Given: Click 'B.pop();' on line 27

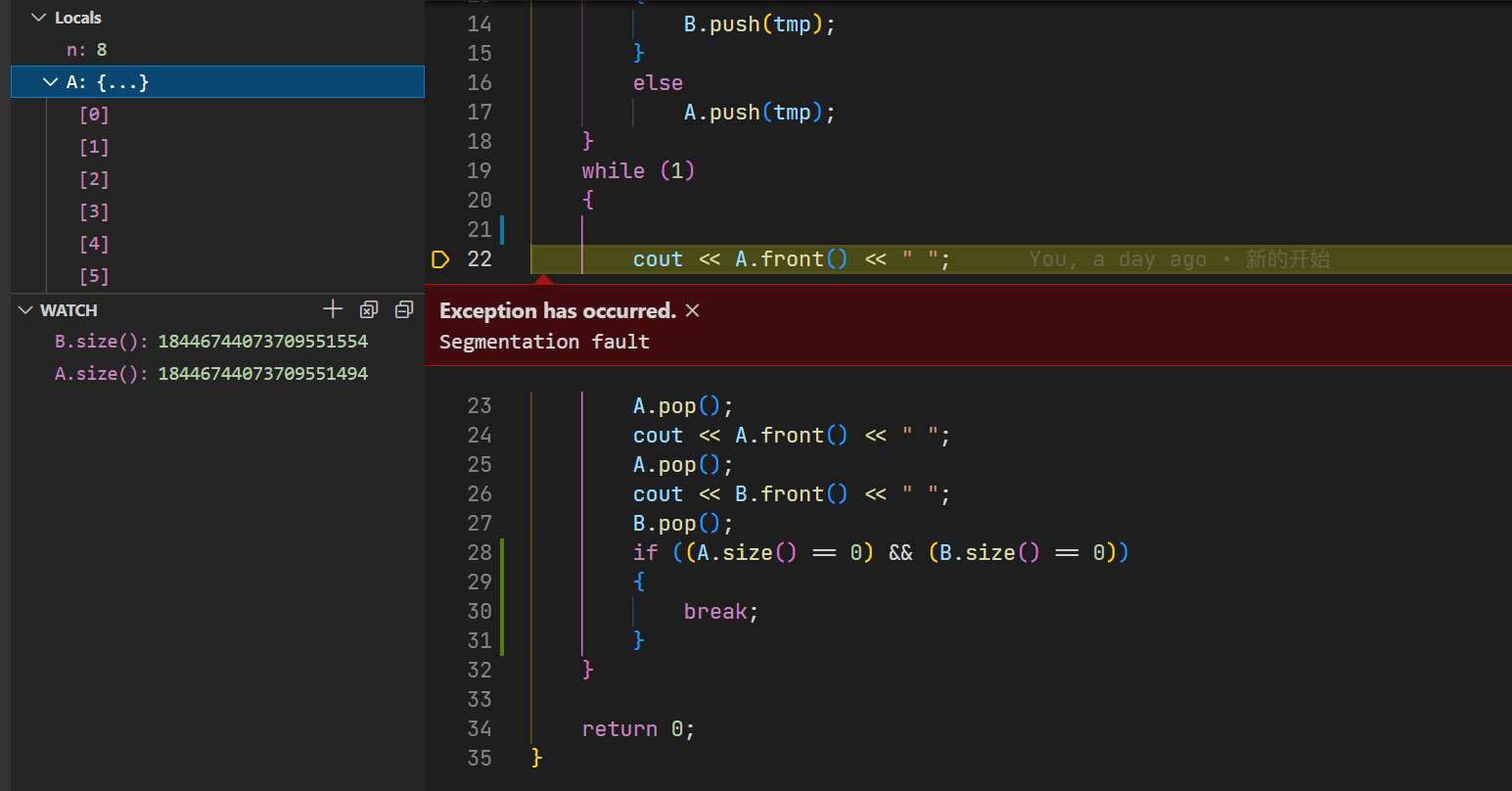Looking at the screenshot, I should pos(683,524).
